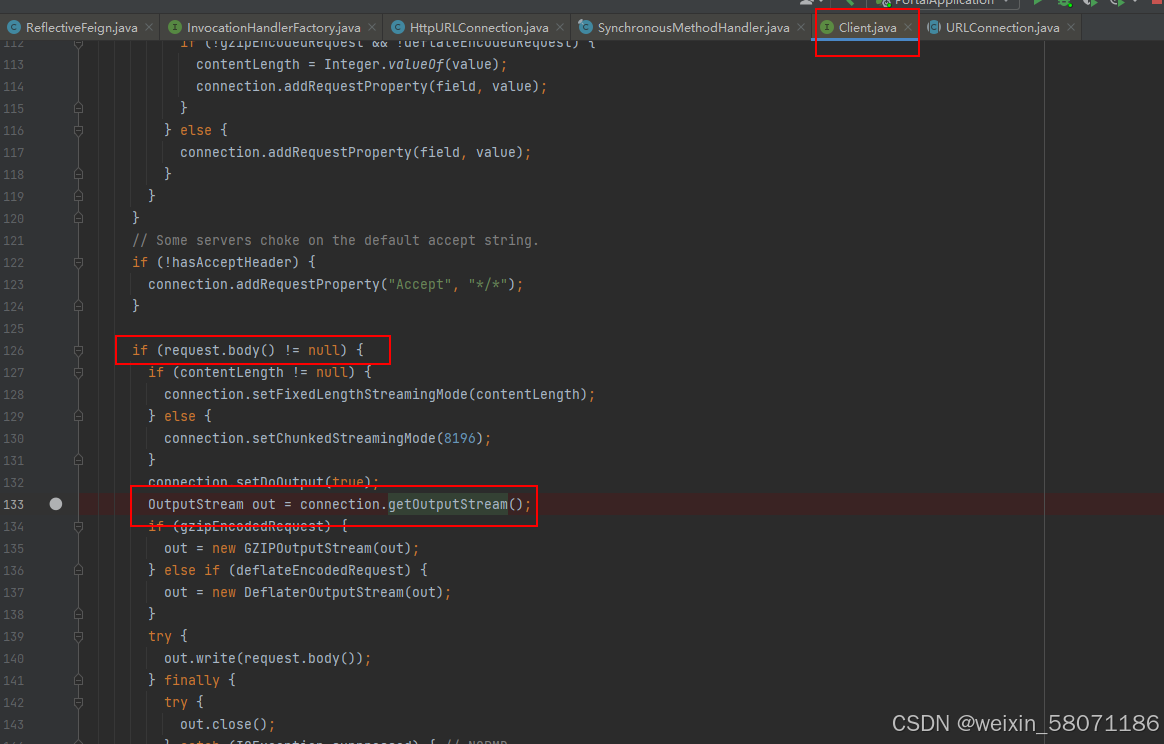Close the HttpURLConnection.java tab
The width and height of the screenshot is (1164, 744).
point(560,27)
